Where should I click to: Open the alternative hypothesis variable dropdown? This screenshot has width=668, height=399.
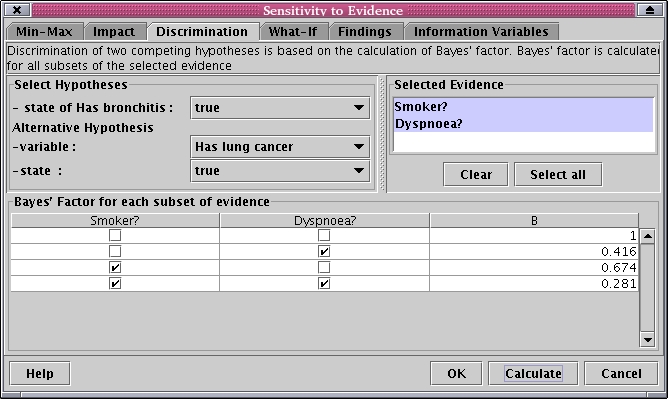pos(280,147)
